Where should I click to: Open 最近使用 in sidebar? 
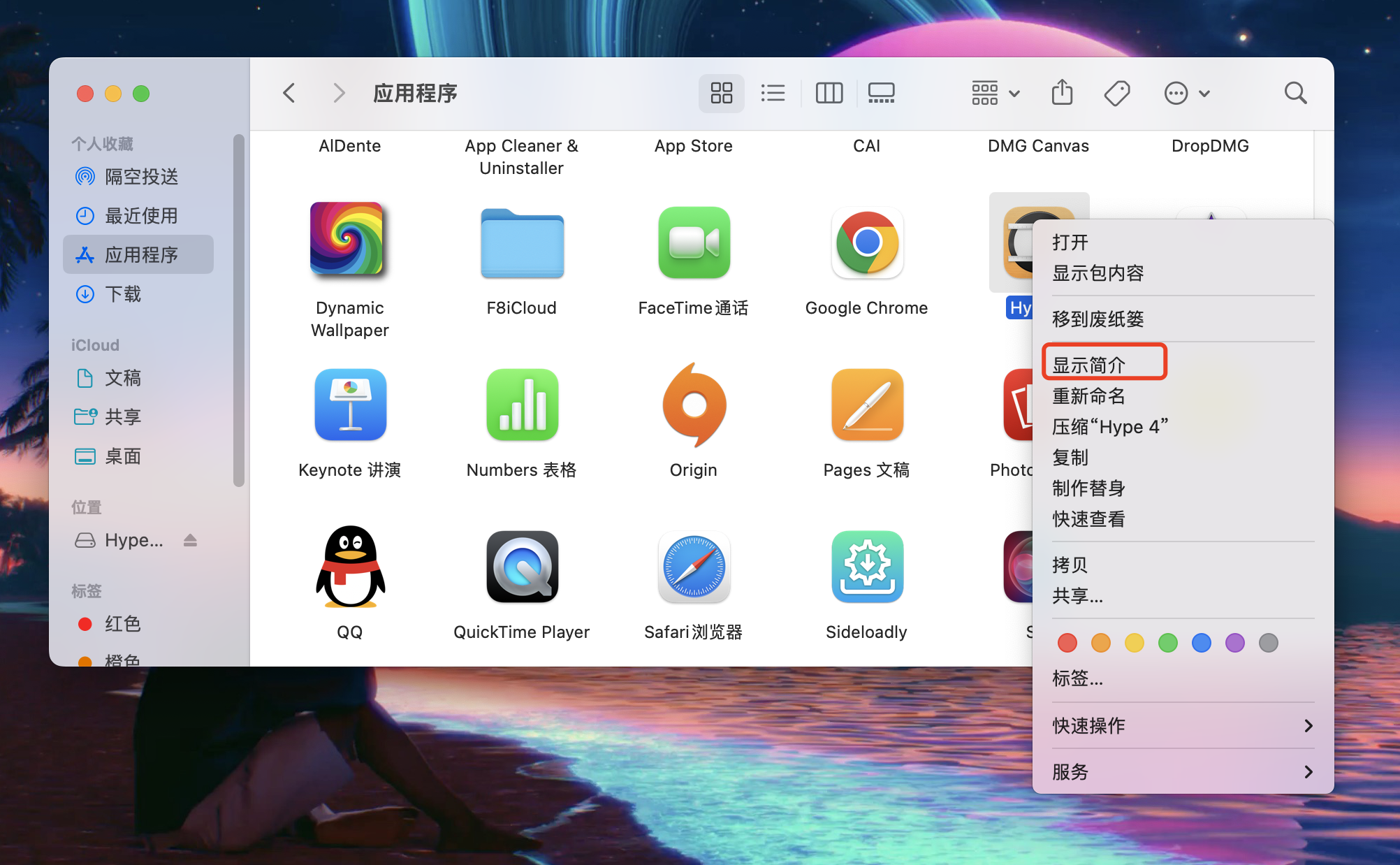click(138, 216)
